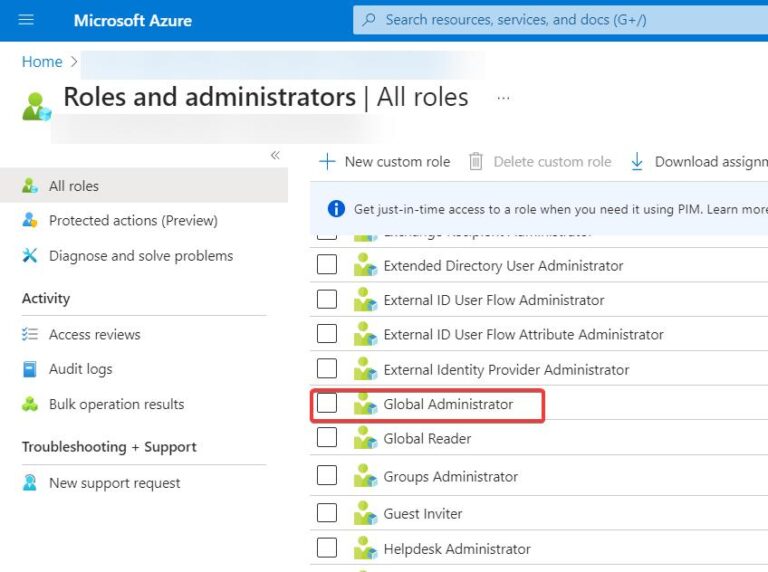This screenshot has width=768, height=572.
Task: Click the Diagnose and solve problems icon
Action: click(30, 256)
